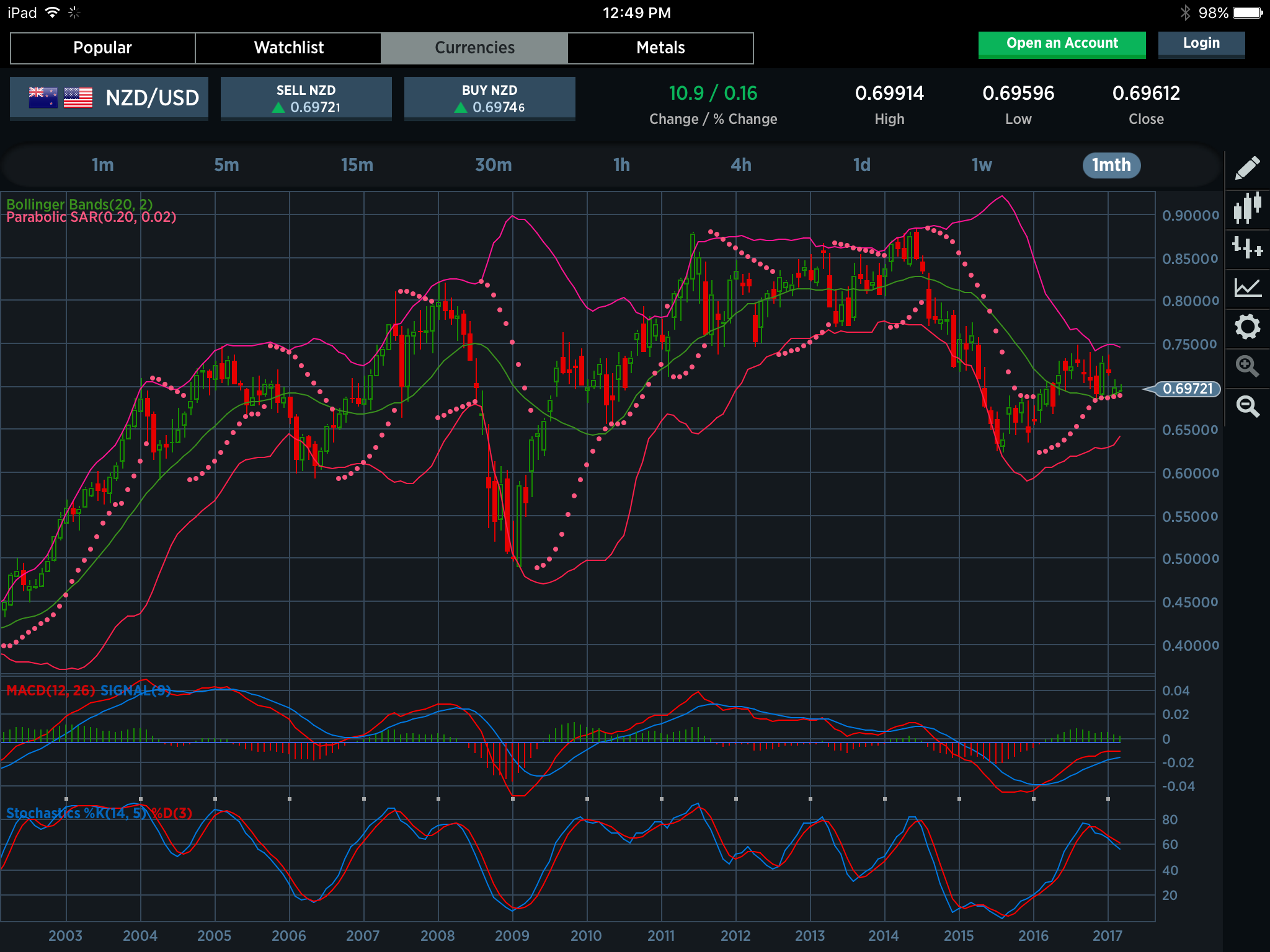This screenshot has width=1270, height=952.
Task: Select the 4h timeframe
Action: [x=741, y=165]
